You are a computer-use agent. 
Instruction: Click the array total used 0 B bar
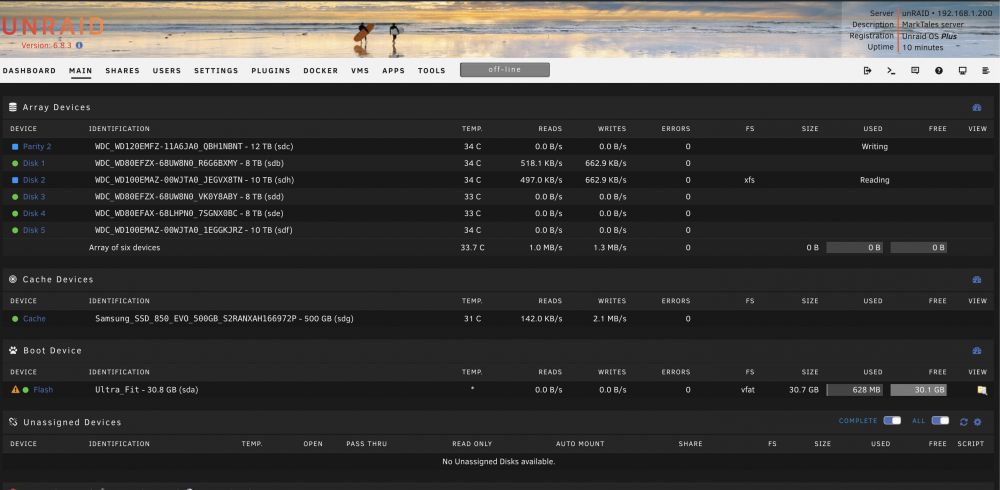(x=855, y=248)
